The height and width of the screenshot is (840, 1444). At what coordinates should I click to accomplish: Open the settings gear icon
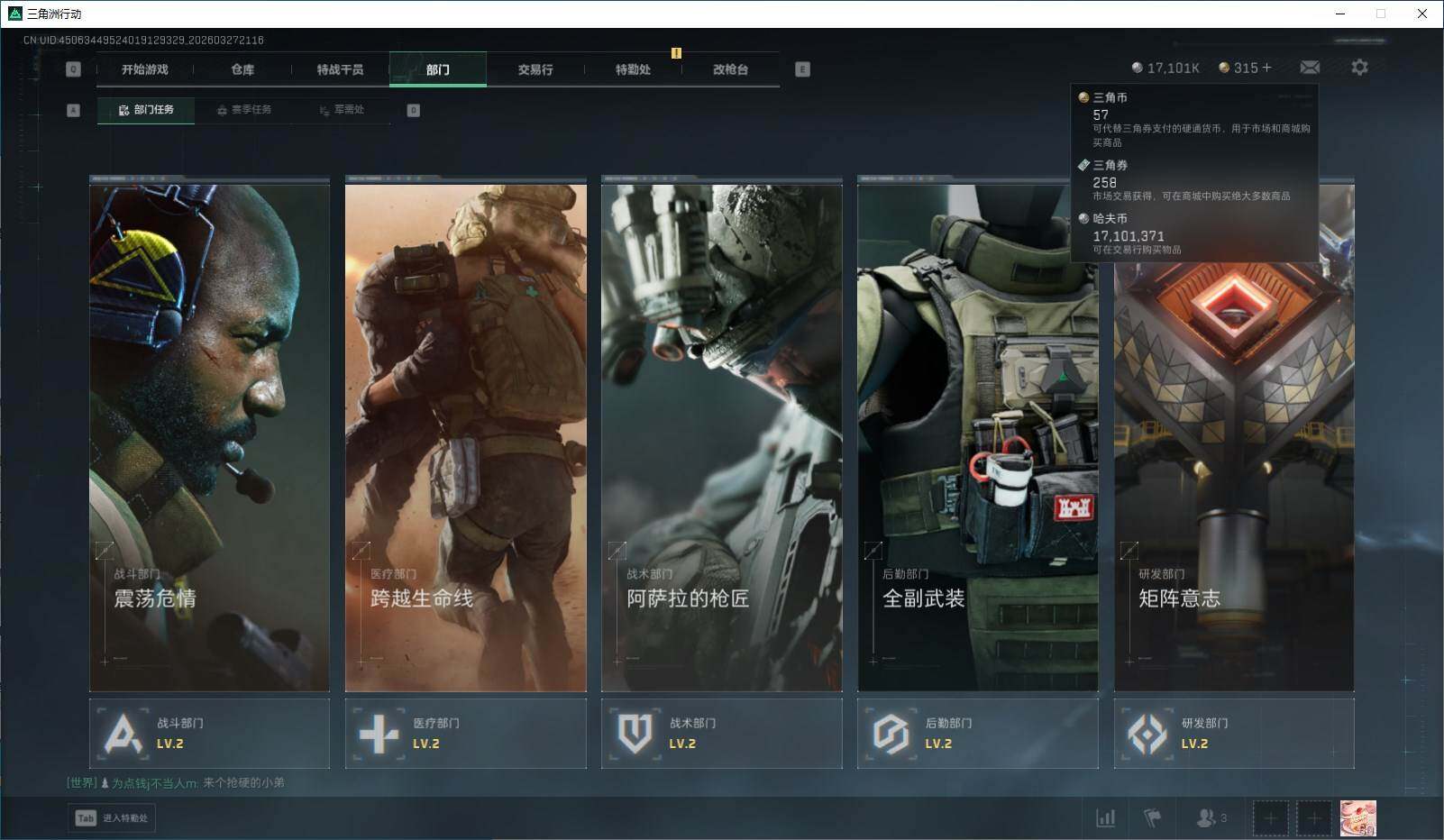[1359, 68]
